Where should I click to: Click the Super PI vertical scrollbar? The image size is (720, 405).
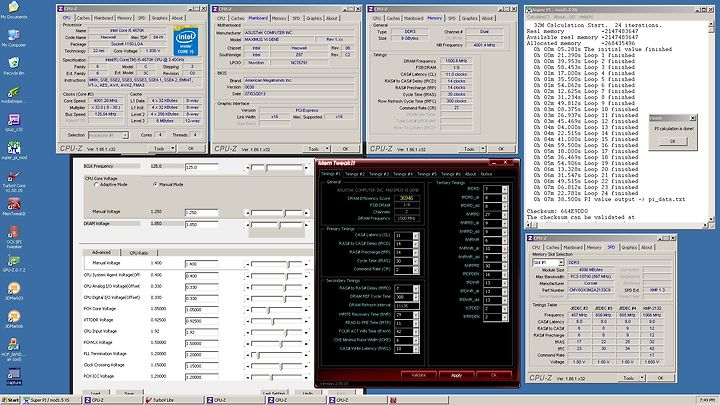[x=711, y=120]
